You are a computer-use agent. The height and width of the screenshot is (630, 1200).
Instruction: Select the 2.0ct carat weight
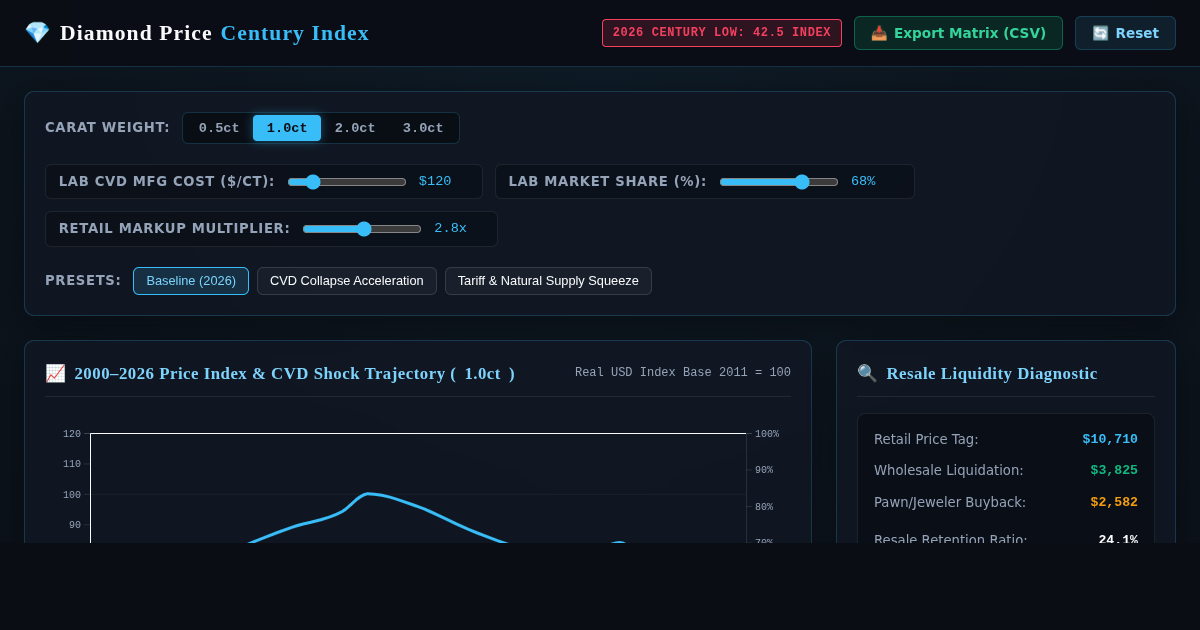(355, 128)
